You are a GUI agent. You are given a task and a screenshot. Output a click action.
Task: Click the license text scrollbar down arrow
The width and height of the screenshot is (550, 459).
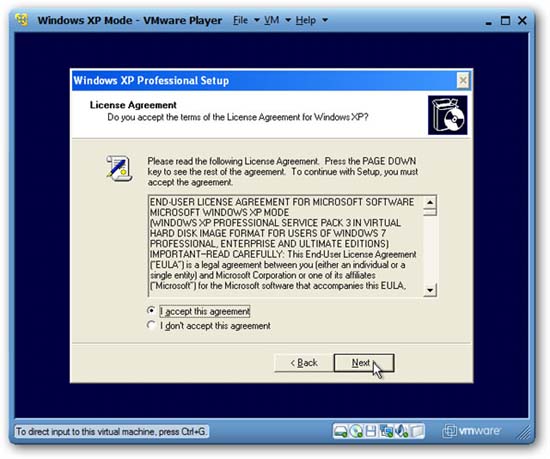pos(430,290)
